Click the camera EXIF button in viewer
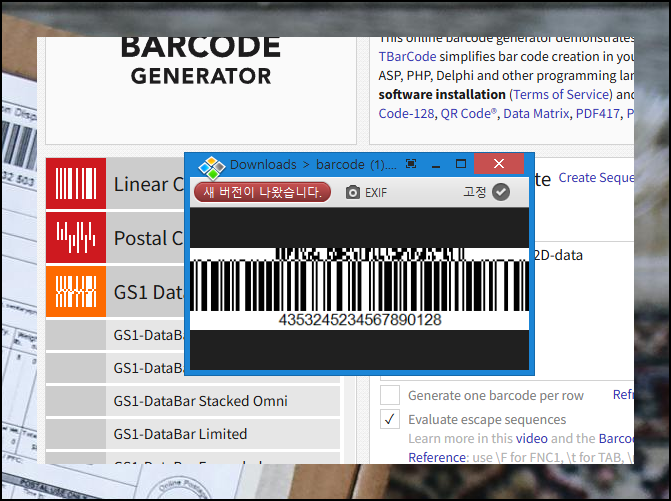671x501 pixels. 366,193
